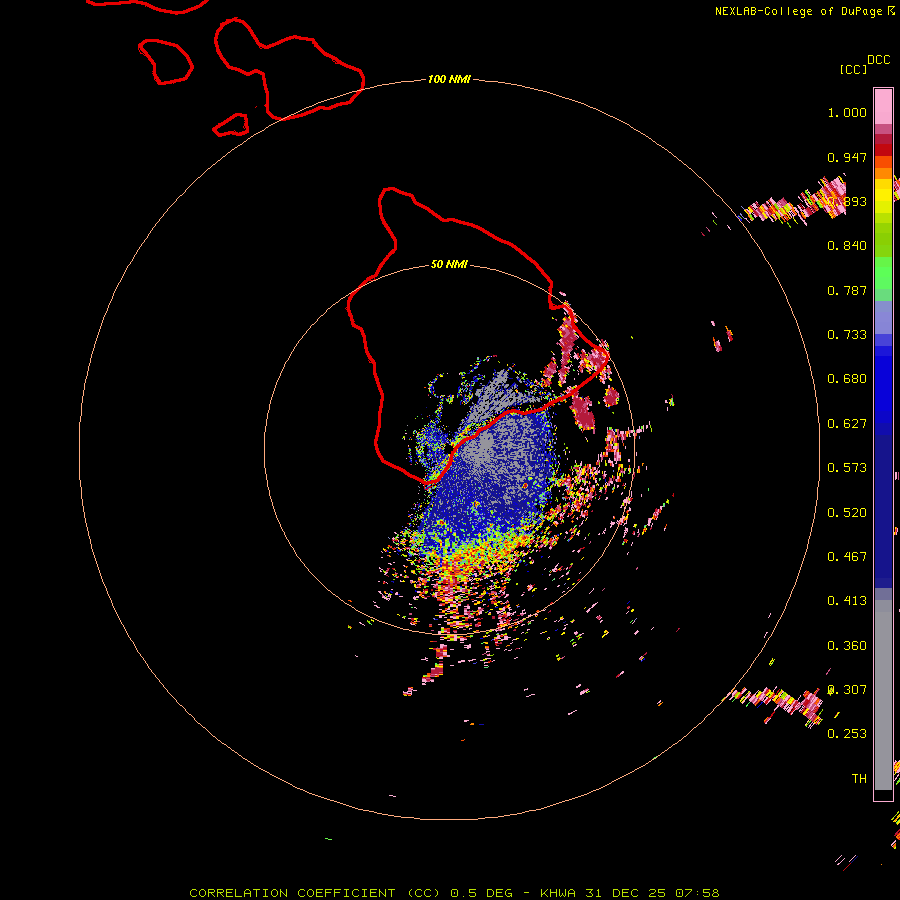Select the 0.787 scale value
Image resolution: width=900 pixels, height=900 pixels.
(x=847, y=290)
